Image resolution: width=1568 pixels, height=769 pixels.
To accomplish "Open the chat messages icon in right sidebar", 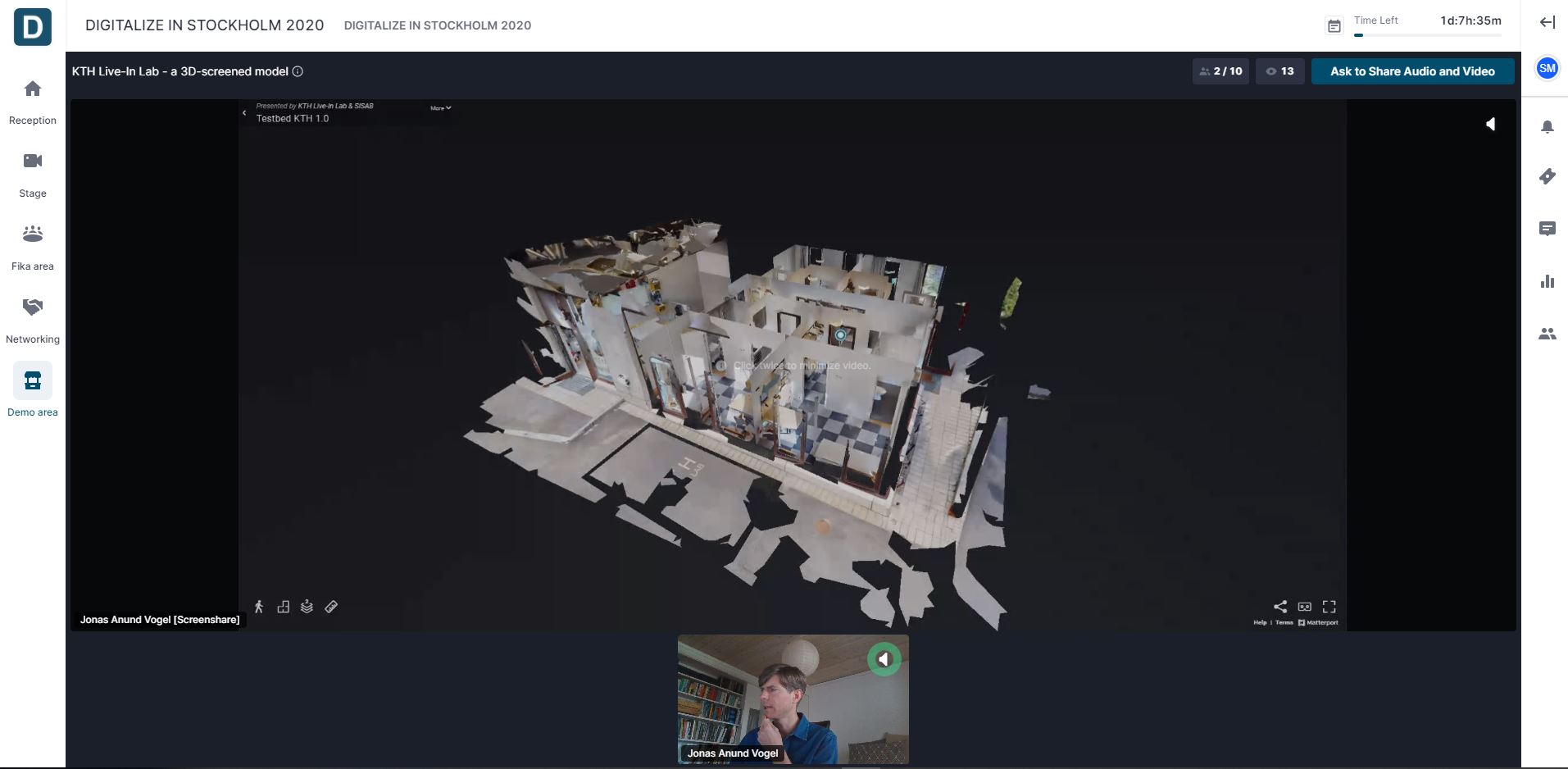I will tap(1547, 229).
